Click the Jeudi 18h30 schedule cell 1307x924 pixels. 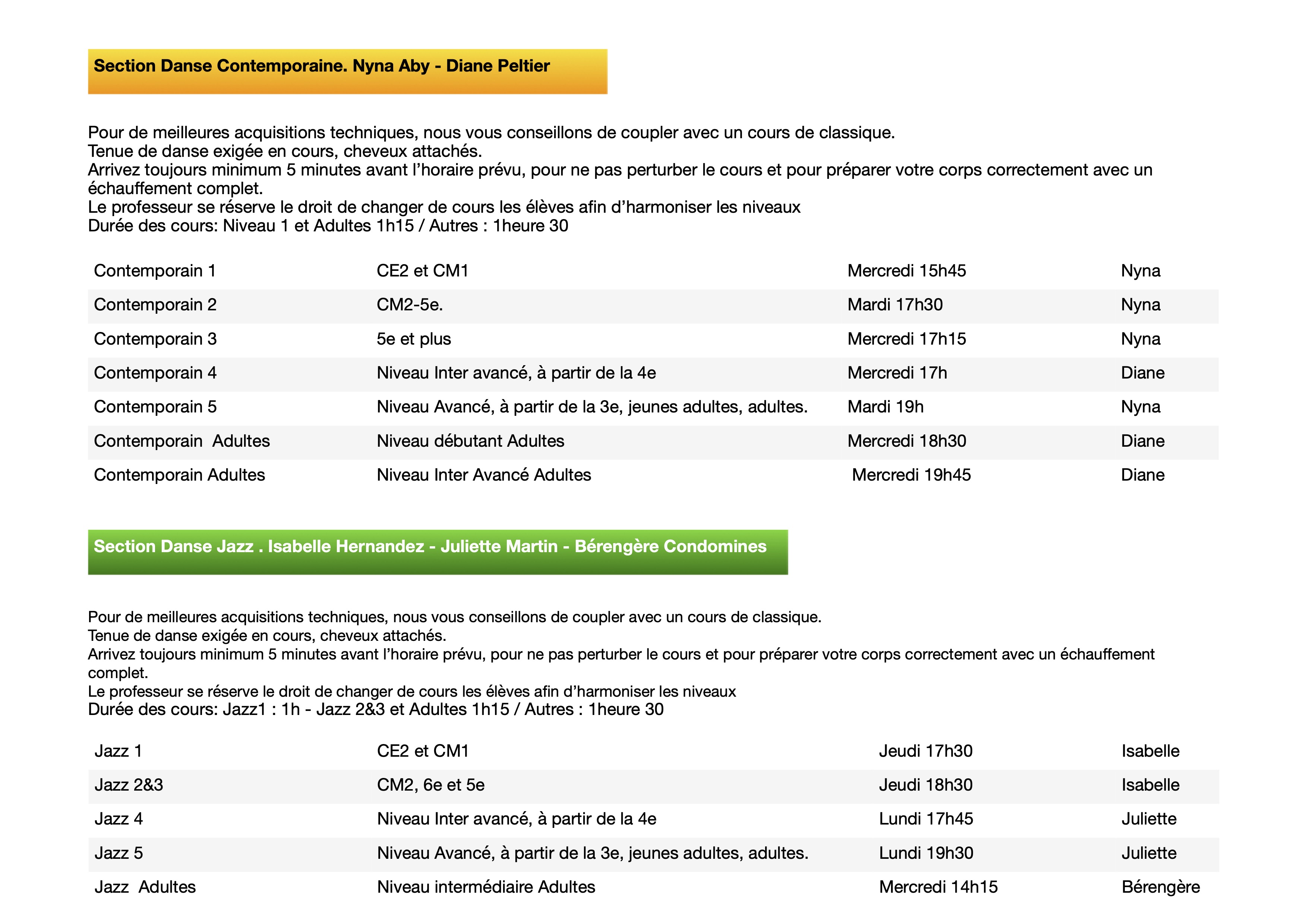tap(926, 785)
